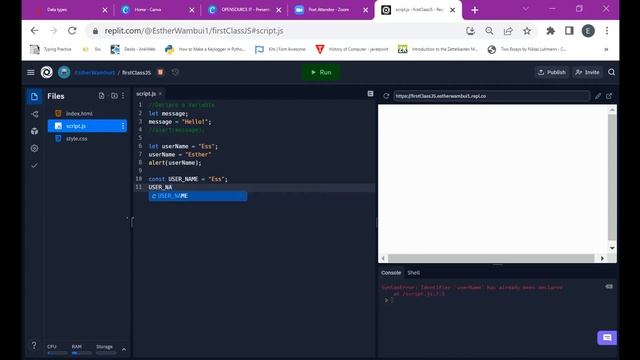Open the checkmark Unit tests sidebar icon
Image resolution: width=640 pixels, height=360 pixels.
pyautogui.click(x=34, y=165)
